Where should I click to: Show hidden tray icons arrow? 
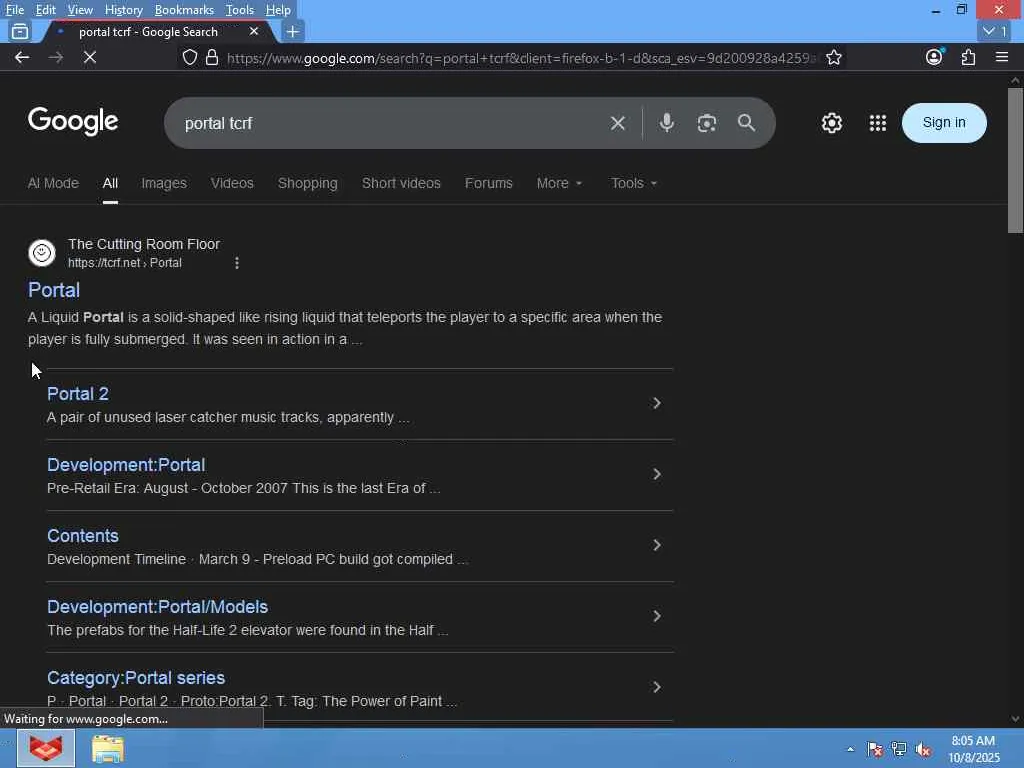[x=850, y=750]
